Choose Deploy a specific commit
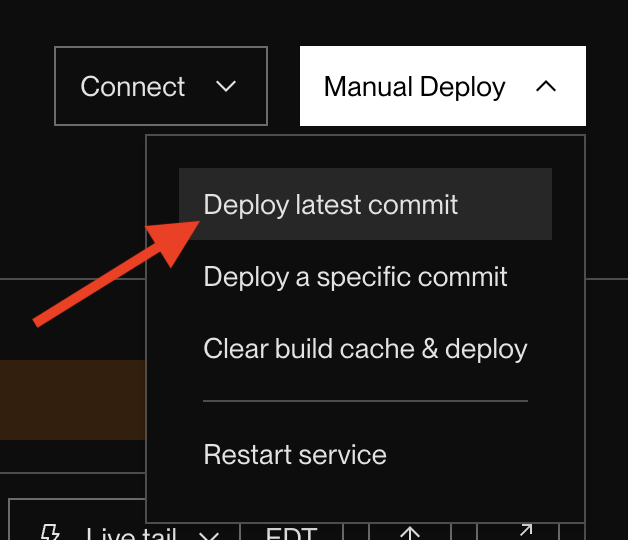 (x=355, y=277)
